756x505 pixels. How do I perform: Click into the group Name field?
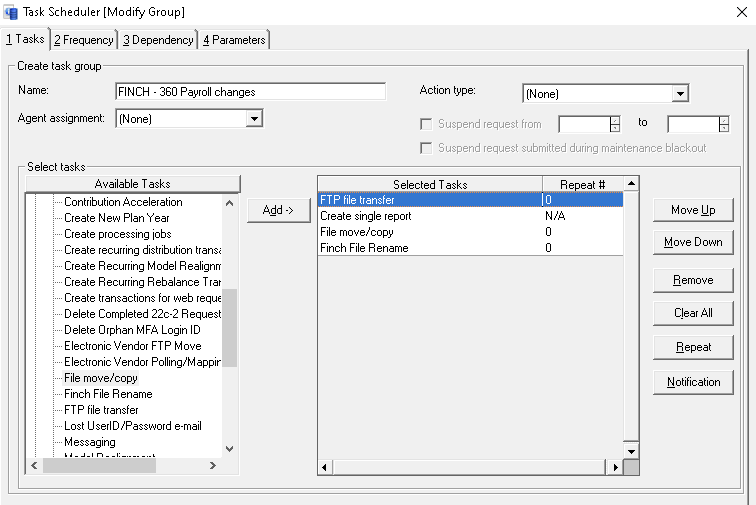251,92
